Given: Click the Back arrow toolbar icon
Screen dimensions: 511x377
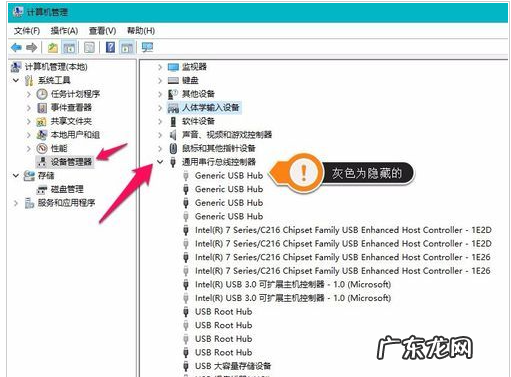Looking at the screenshot, I should pyautogui.click(x=16, y=48).
